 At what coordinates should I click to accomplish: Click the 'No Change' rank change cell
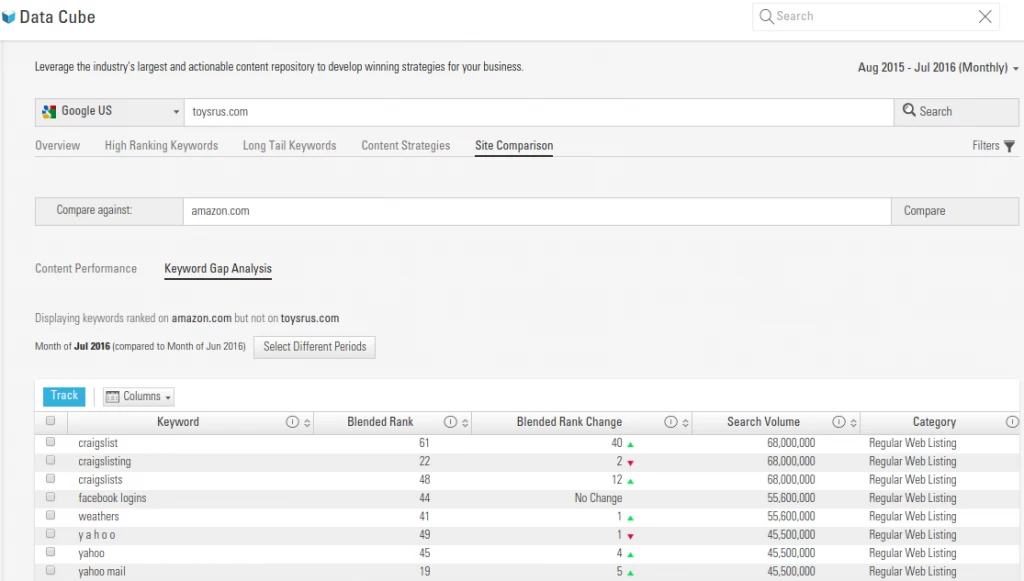598,498
